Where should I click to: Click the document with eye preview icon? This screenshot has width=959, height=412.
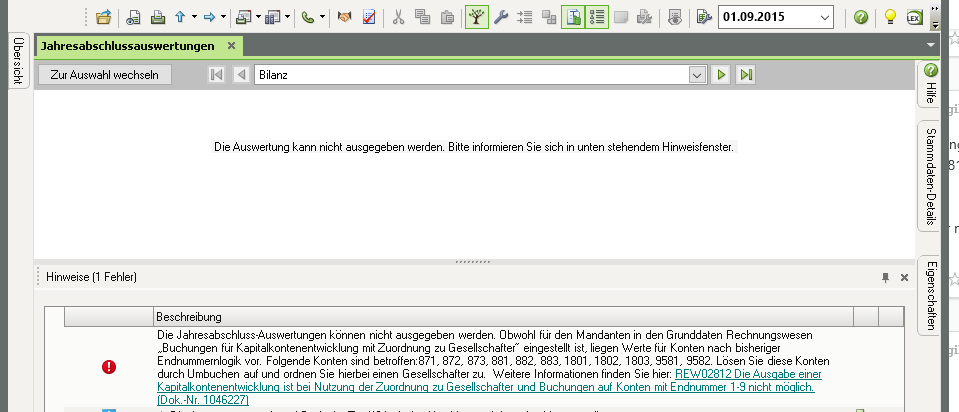point(675,17)
